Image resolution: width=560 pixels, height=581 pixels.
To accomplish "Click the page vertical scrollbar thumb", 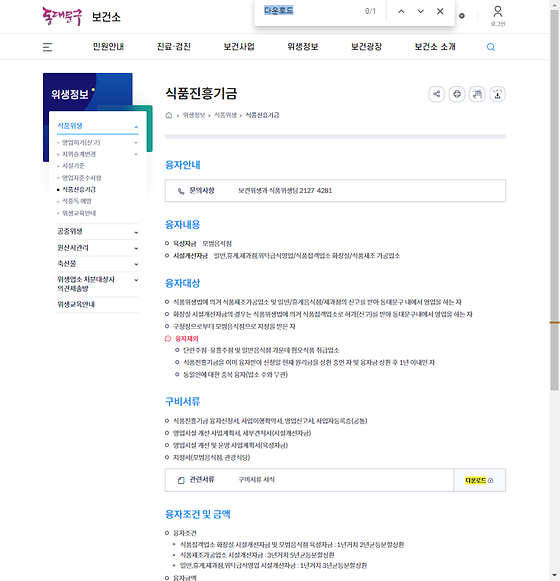I will coord(554,200).
